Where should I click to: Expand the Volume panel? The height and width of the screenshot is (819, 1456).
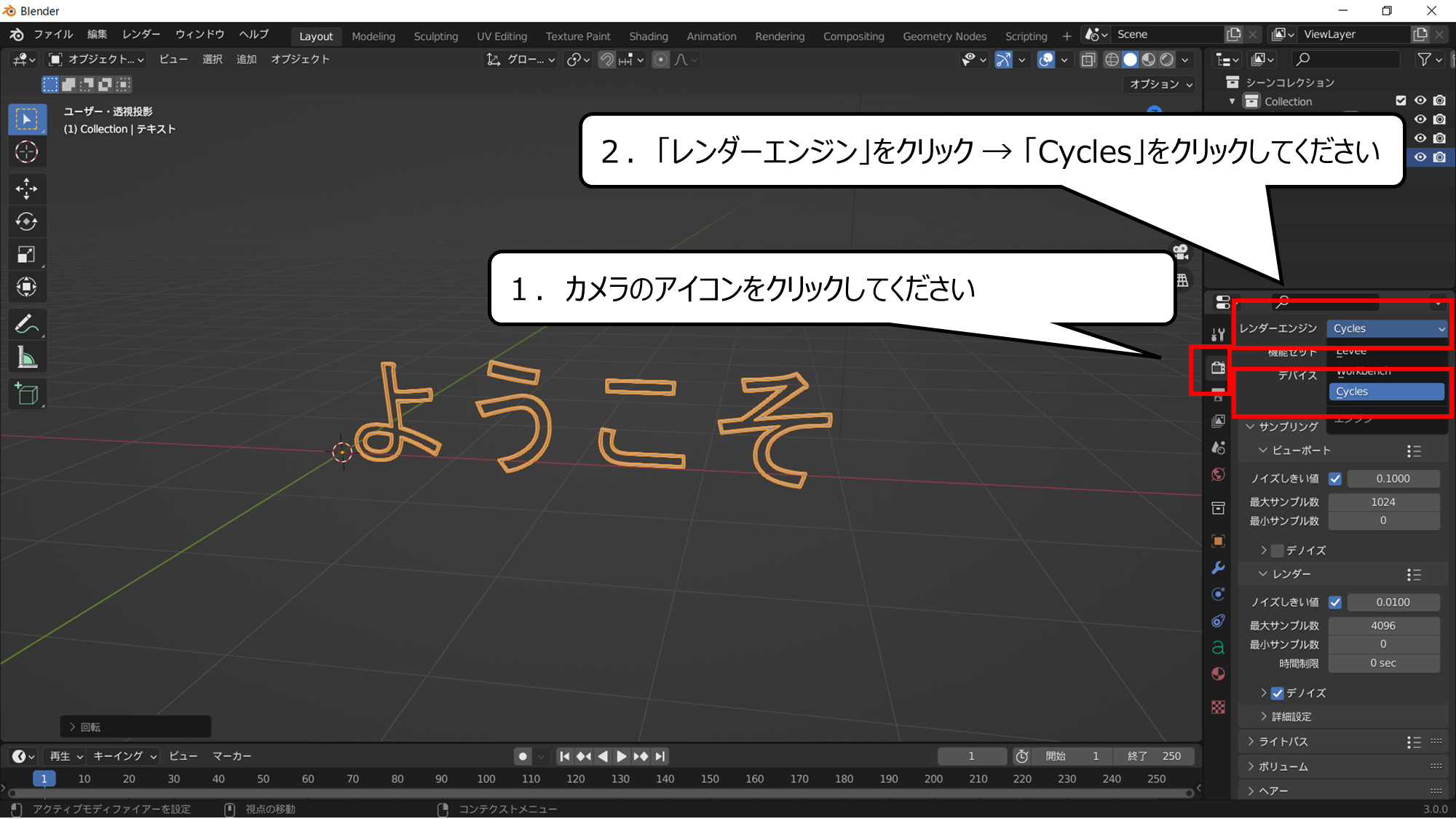(1251, 767)
